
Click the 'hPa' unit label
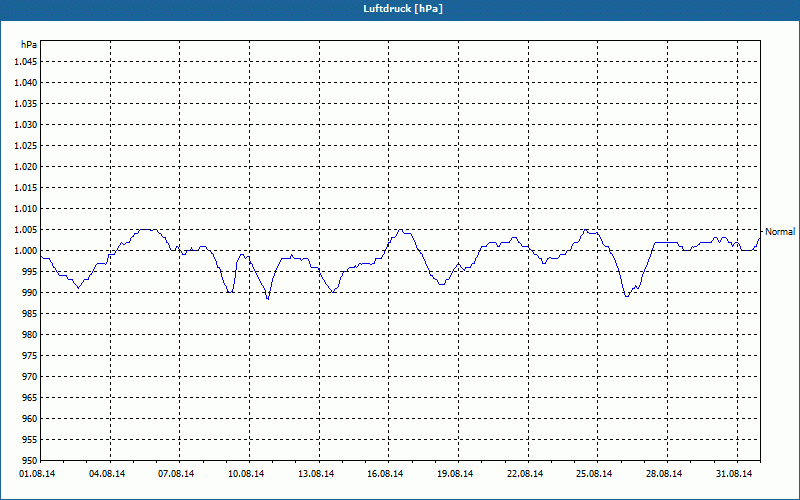29,45
